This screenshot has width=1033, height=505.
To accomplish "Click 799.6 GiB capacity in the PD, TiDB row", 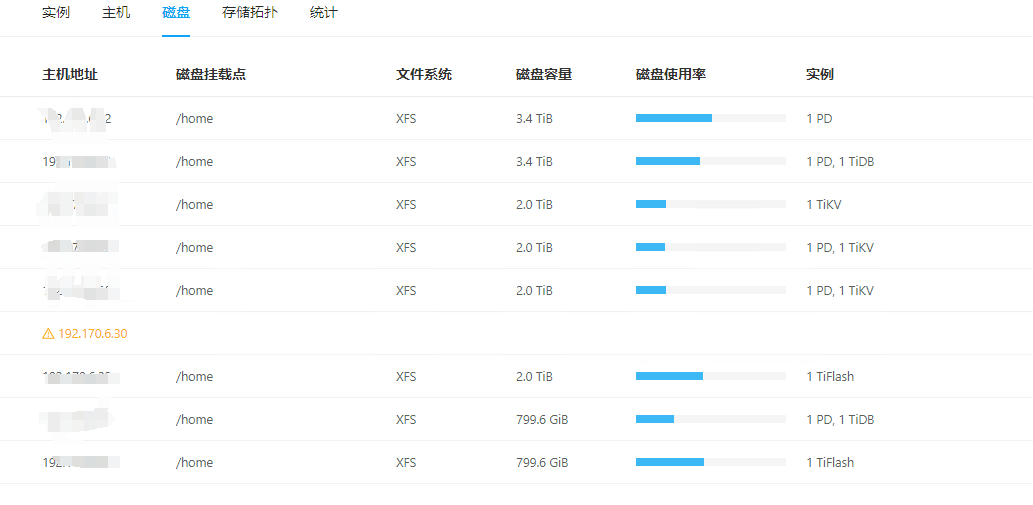I will (542, 419).
